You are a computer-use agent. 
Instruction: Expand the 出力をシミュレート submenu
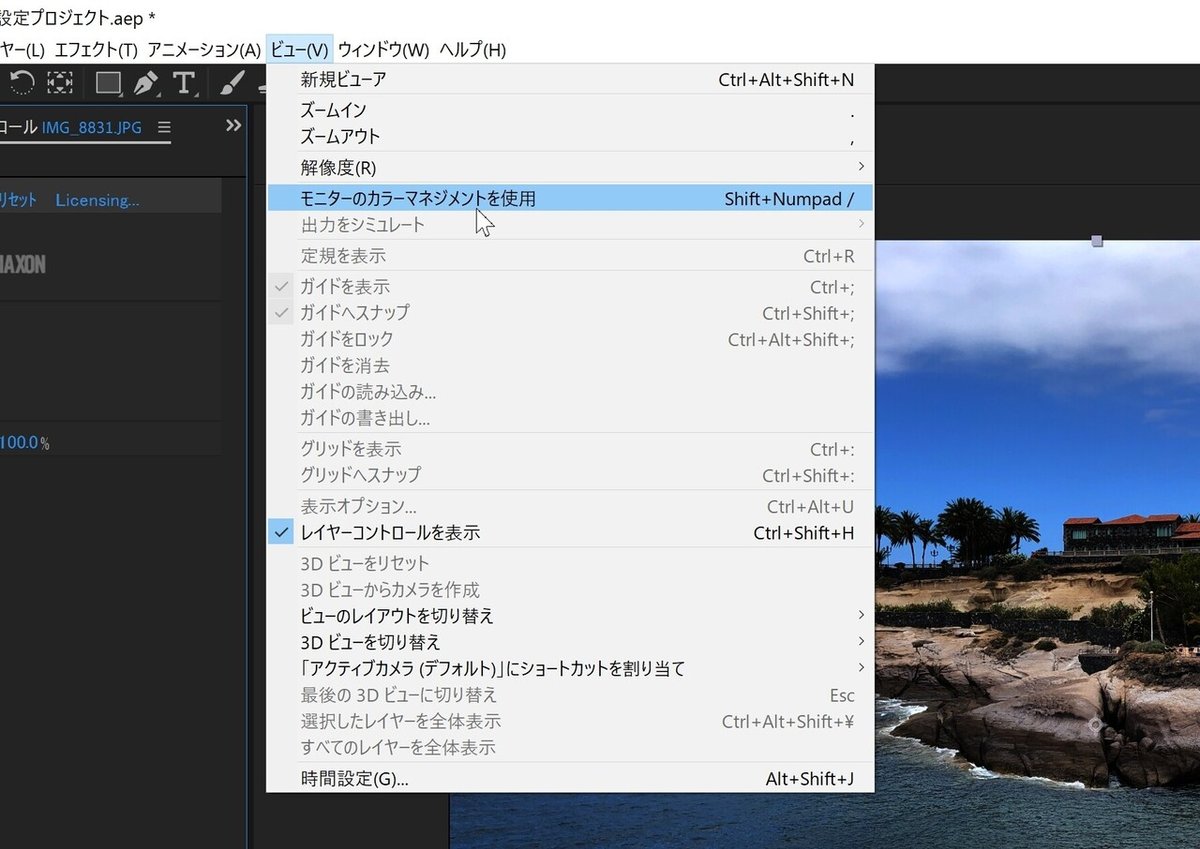point(570,225)
